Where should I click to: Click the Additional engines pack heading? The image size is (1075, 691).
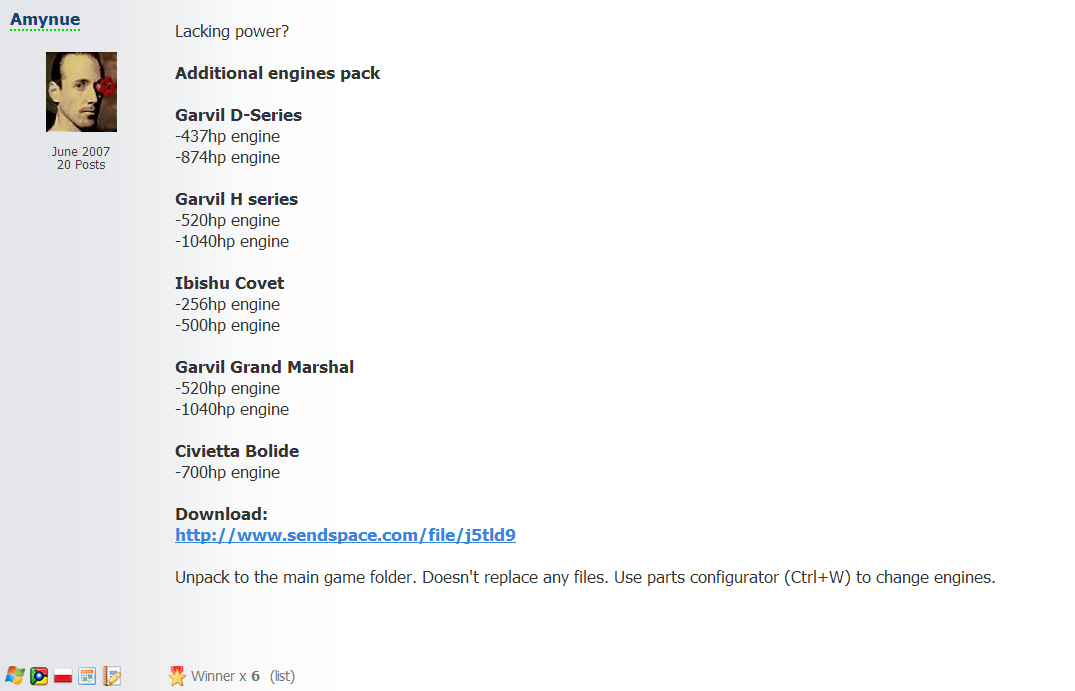point(278,73)
